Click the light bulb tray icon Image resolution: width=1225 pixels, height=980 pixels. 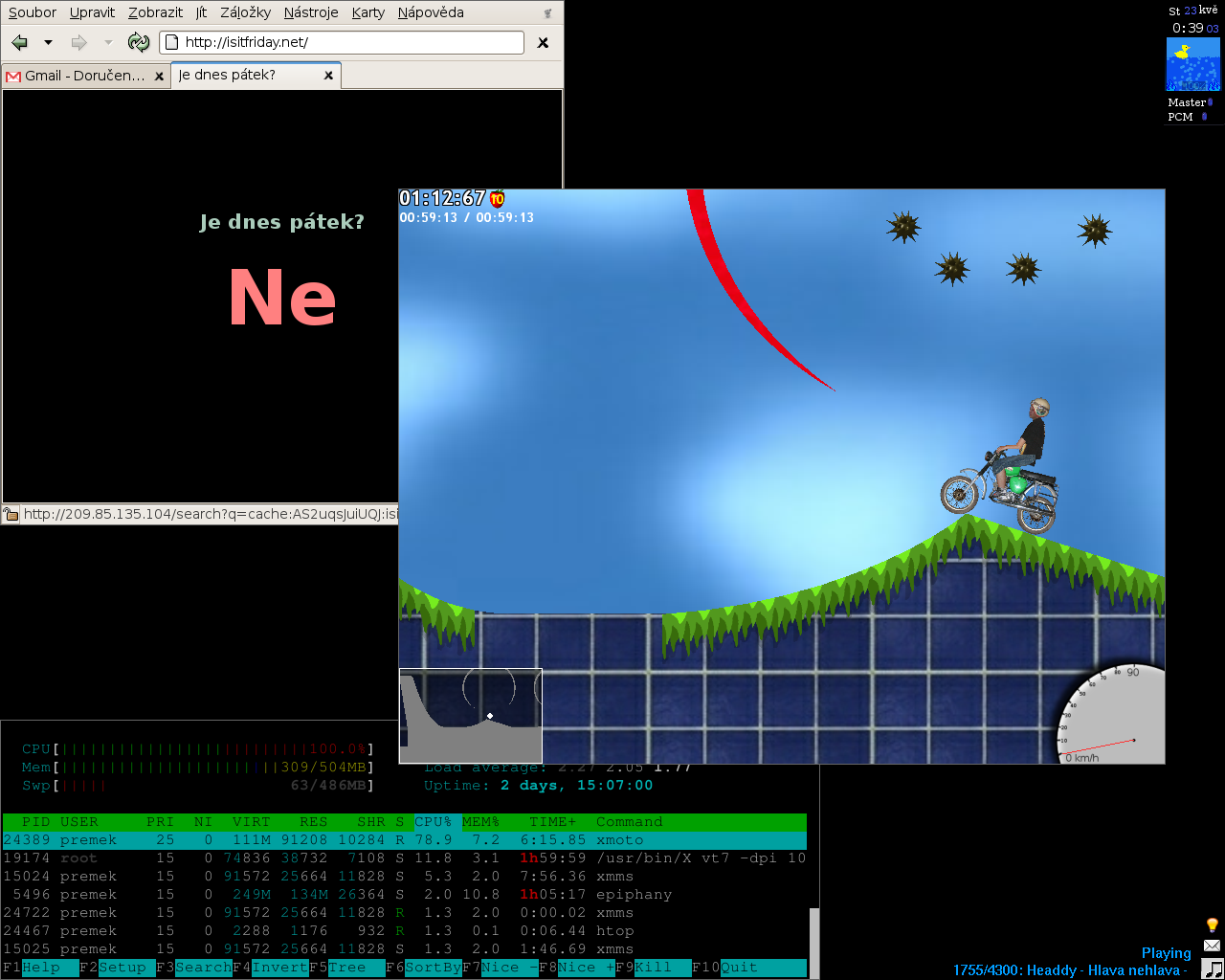coord(1212,924)
